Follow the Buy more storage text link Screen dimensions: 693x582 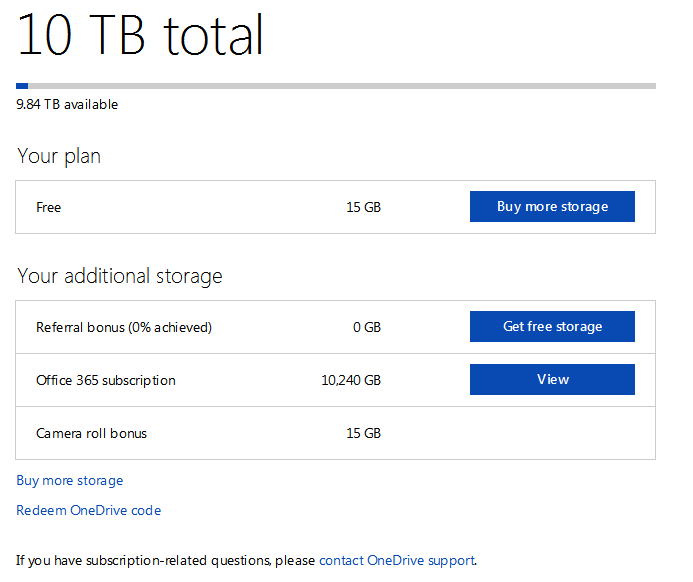[70, 481]
